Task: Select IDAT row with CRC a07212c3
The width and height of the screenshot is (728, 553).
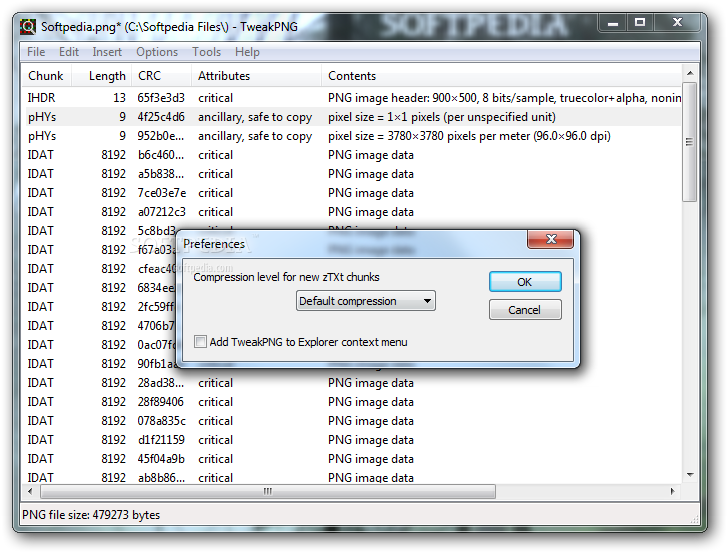Action: coord(352,212)
